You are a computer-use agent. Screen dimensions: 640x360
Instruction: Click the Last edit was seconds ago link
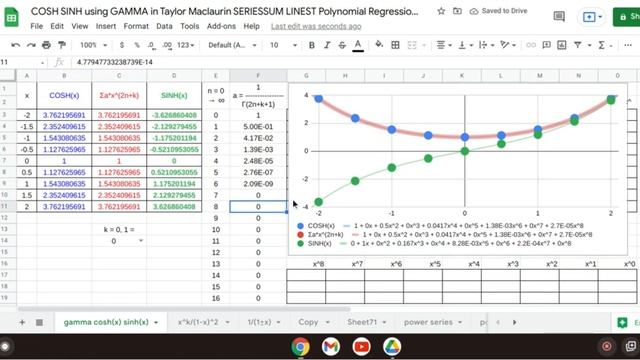pyautogui.click(x=316, y=26)
